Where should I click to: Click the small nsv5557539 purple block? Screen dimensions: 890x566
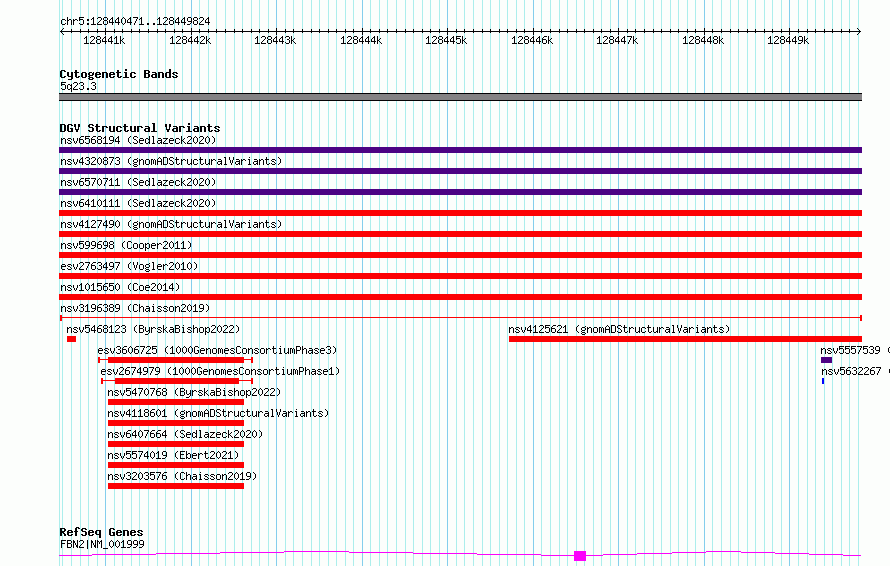click(826, 360)
